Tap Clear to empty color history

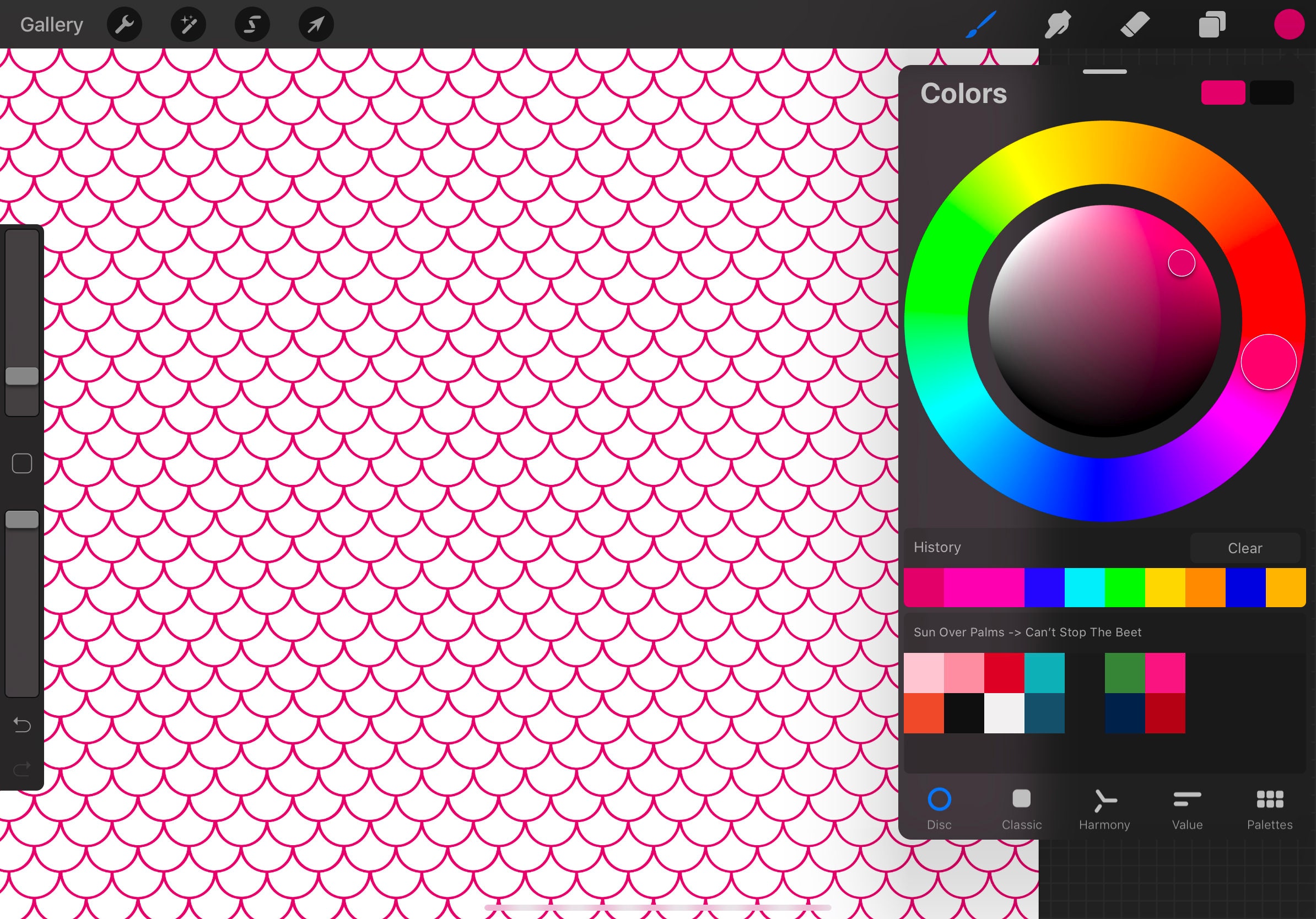click(x=1244, y=548)
